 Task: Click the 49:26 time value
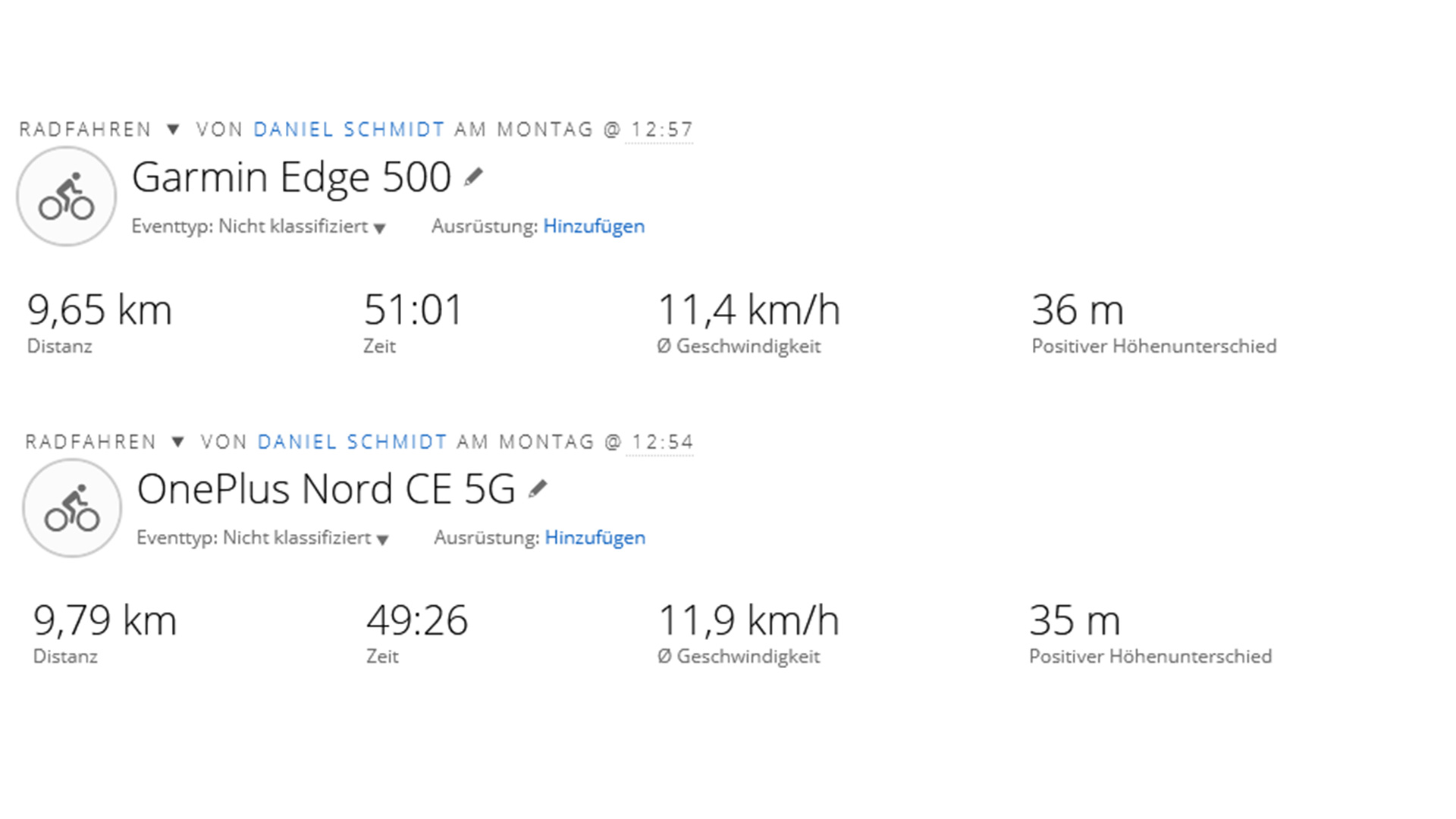(417, 621)
